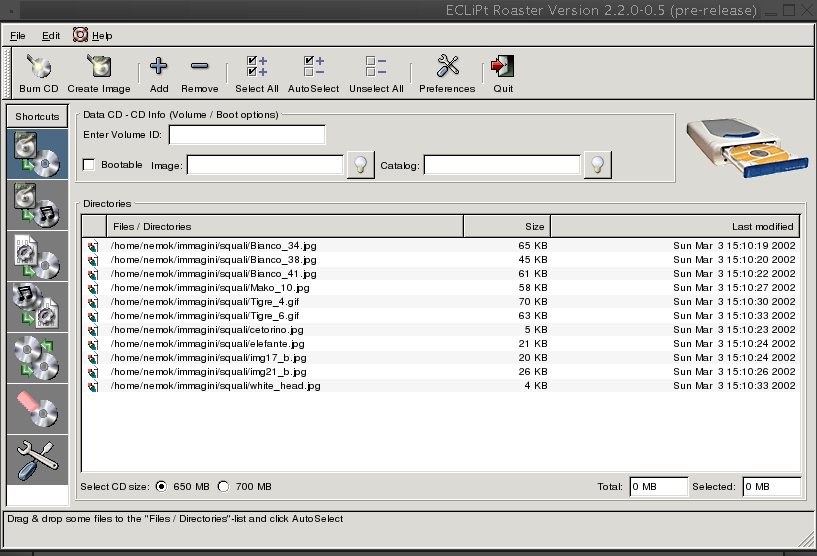Select the 700 MB CD size option
Viewport: 817px width, 556px height.
click(x=223, y=487)
